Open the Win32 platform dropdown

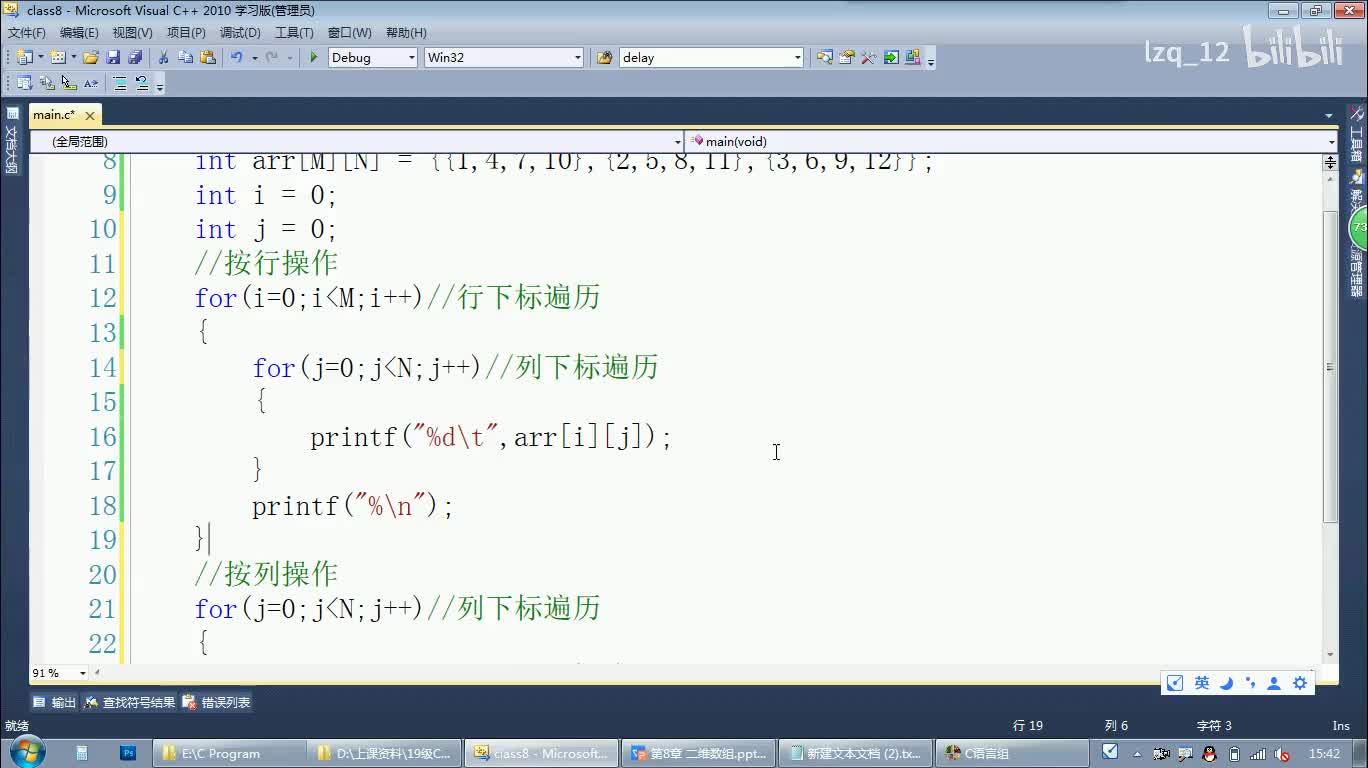coord(577,58)
